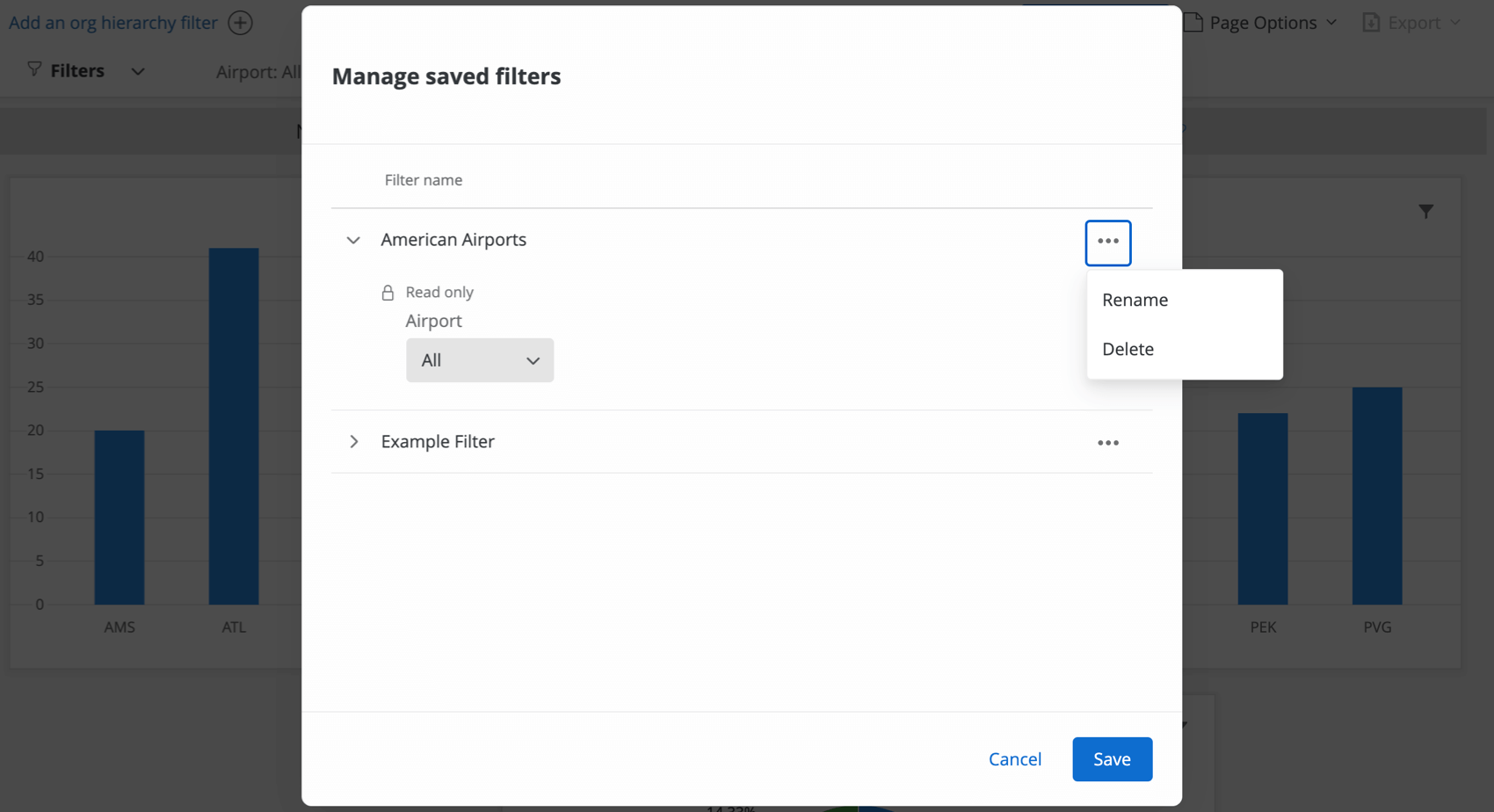Click the Page Options page icon

point(1193,22)
